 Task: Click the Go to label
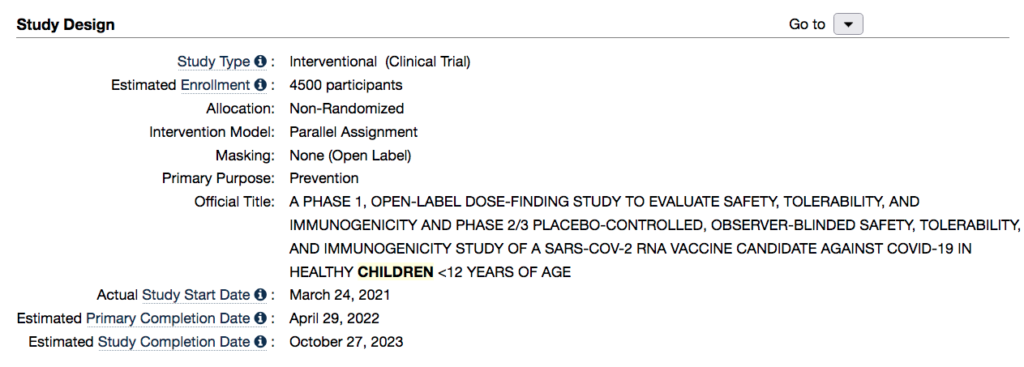[x=807, y=24]
